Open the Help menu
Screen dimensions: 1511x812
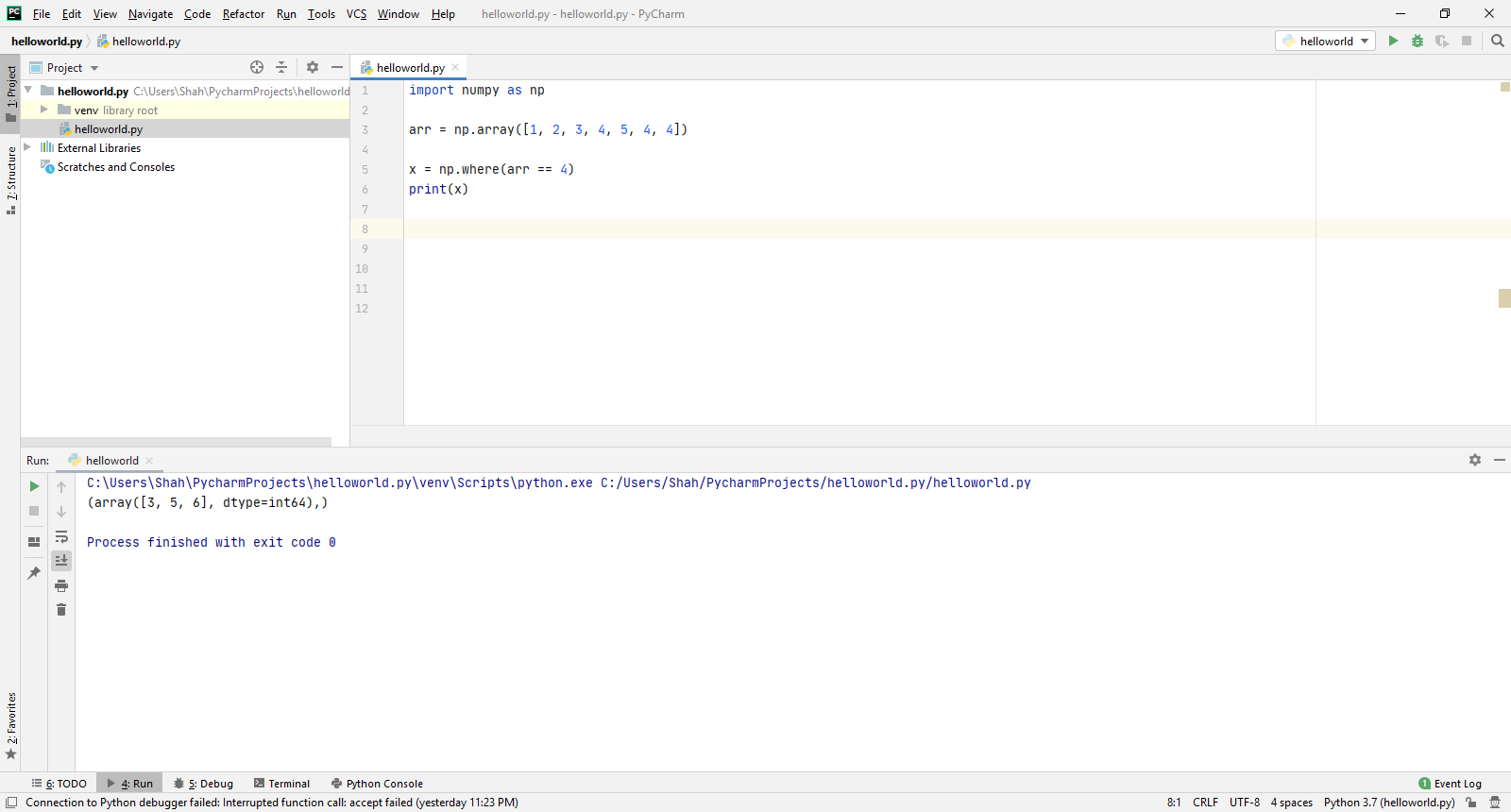pos(443,13)
